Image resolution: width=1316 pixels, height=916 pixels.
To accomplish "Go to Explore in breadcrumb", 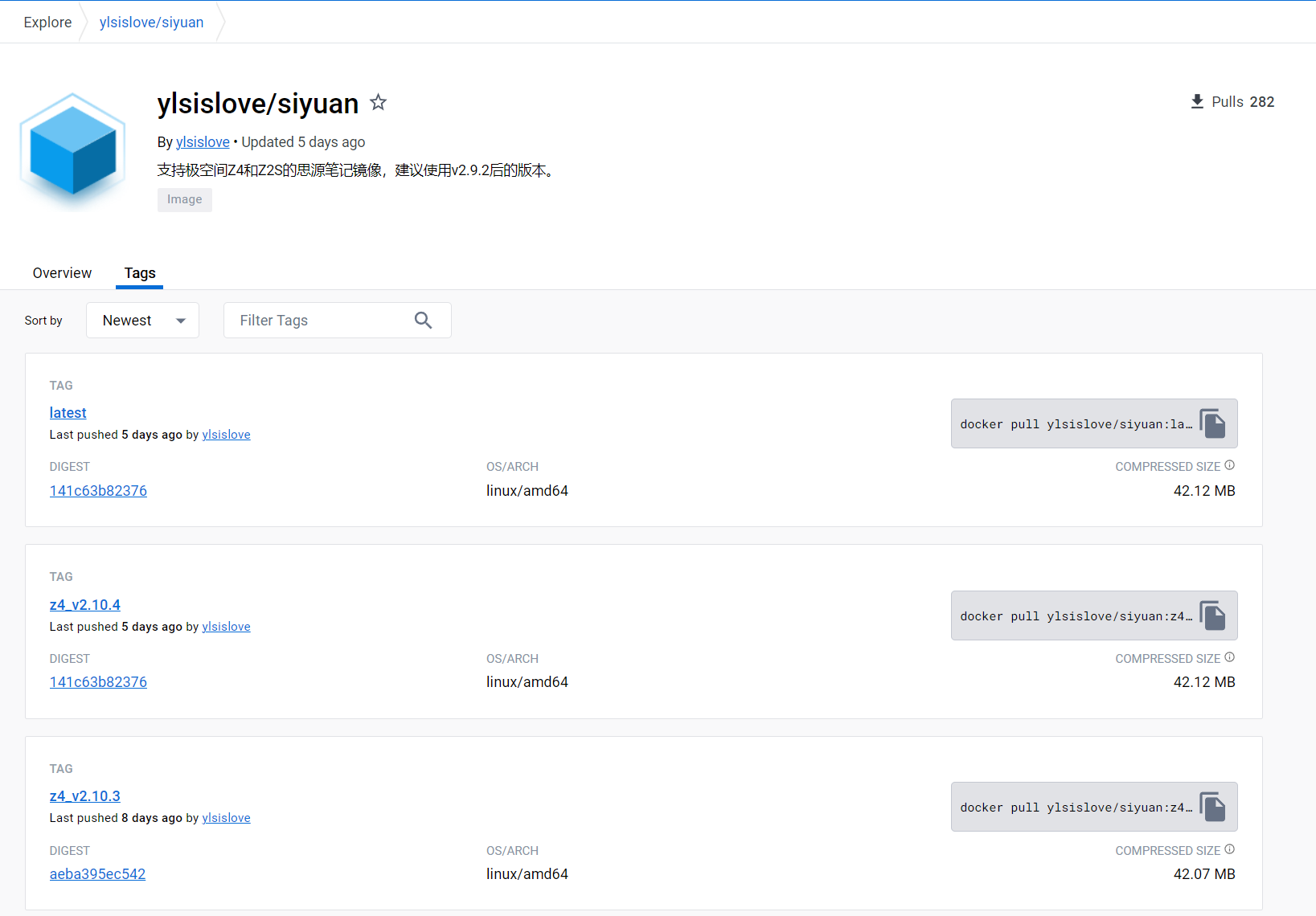I will [47, 22].
